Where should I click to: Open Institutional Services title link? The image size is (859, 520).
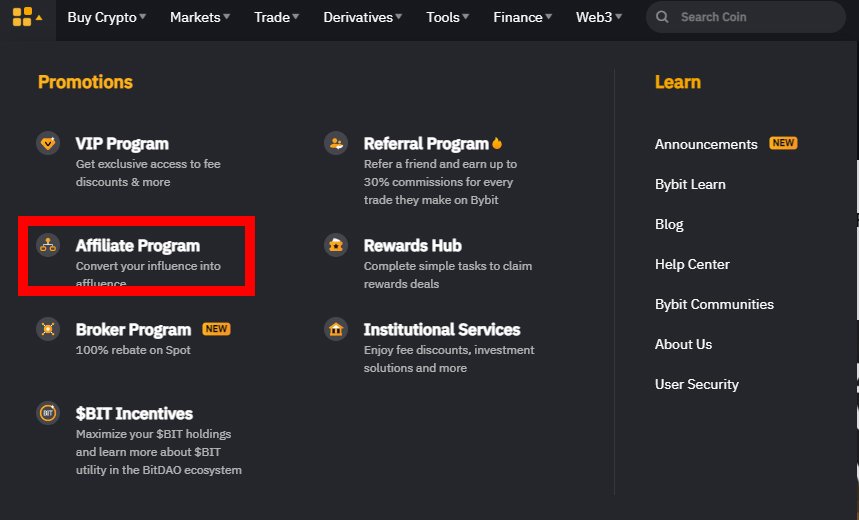442,329
